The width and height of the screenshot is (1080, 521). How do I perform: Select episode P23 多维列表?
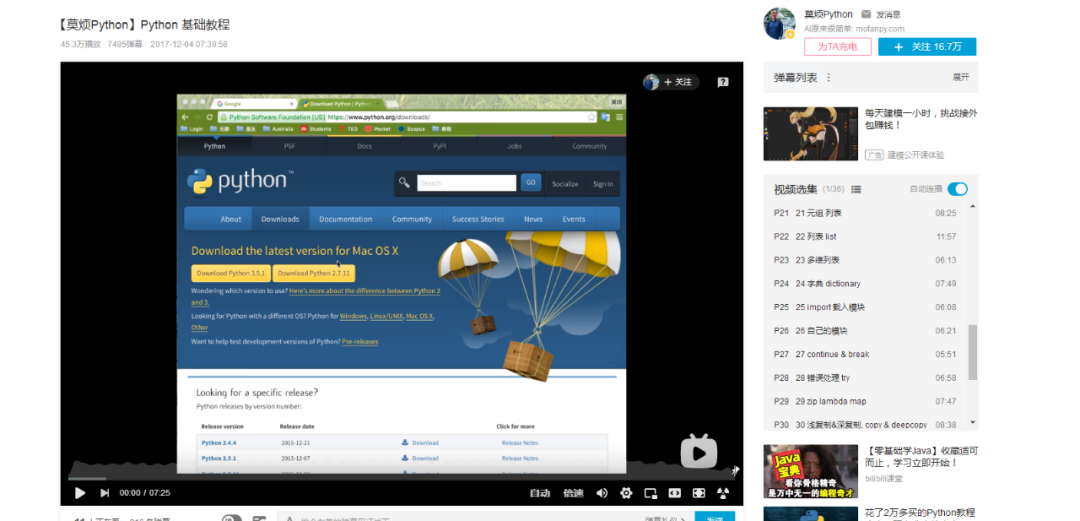tap(865, 260)
